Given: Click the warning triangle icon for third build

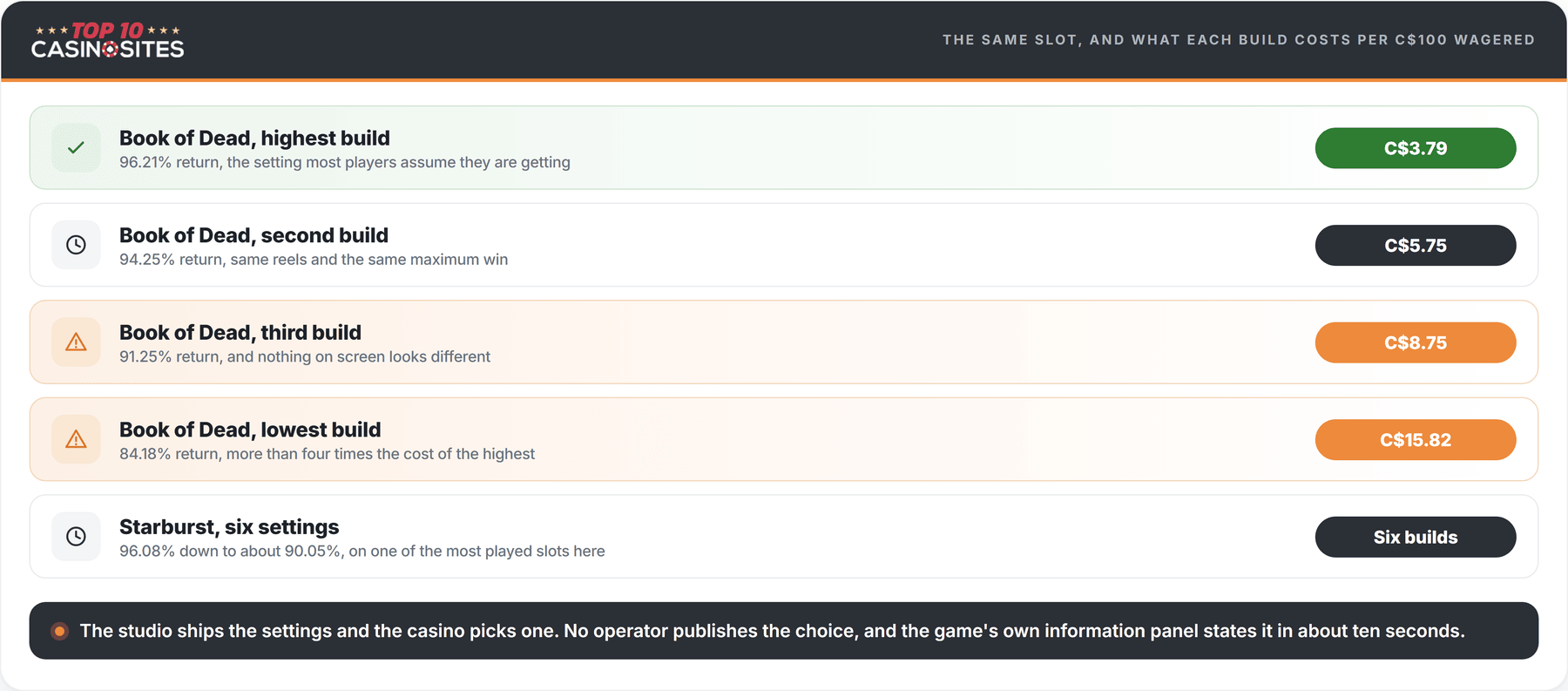Looking at the screenshot, I should [x=76, y=342].
